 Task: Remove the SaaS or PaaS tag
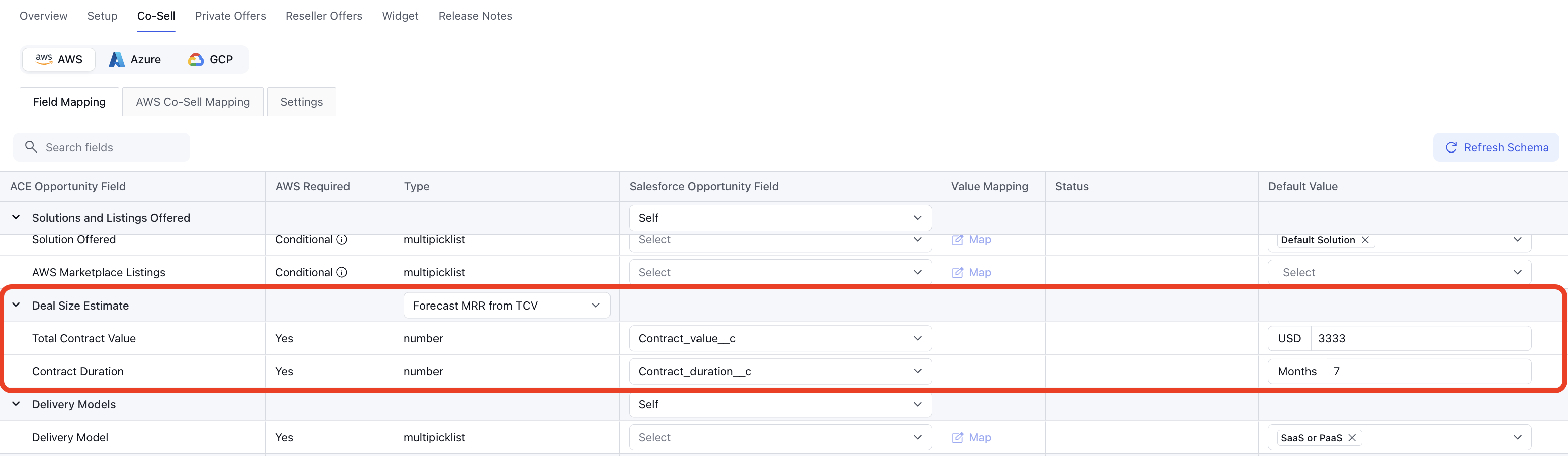1352,437
